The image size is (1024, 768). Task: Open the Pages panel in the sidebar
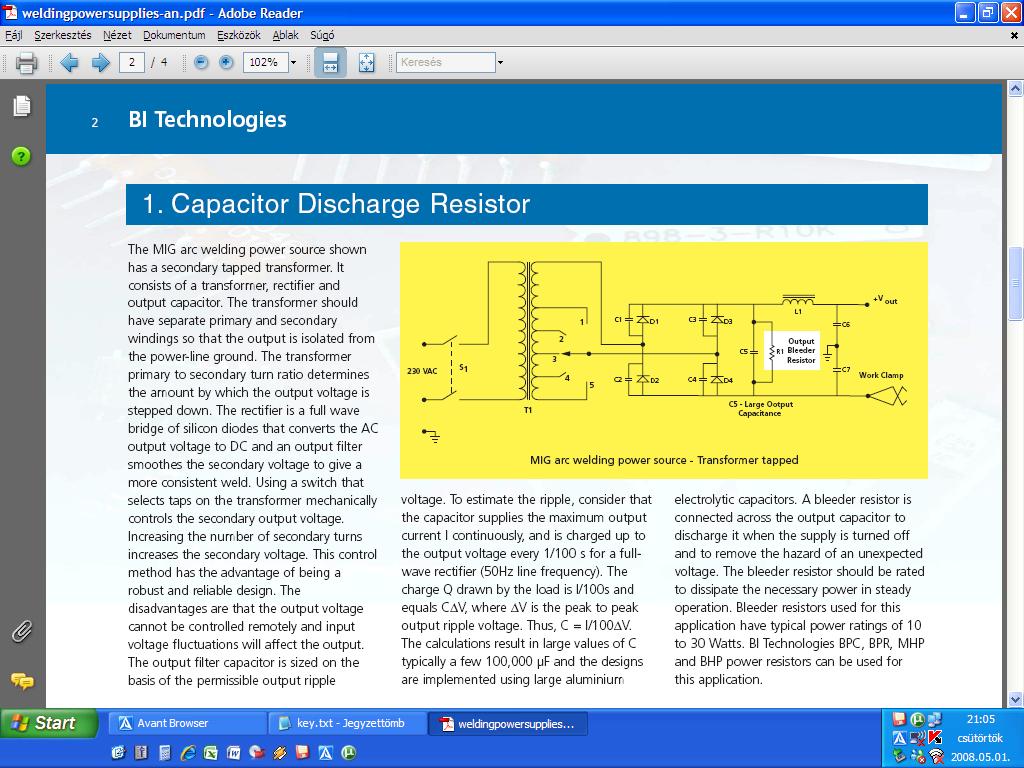22,106
